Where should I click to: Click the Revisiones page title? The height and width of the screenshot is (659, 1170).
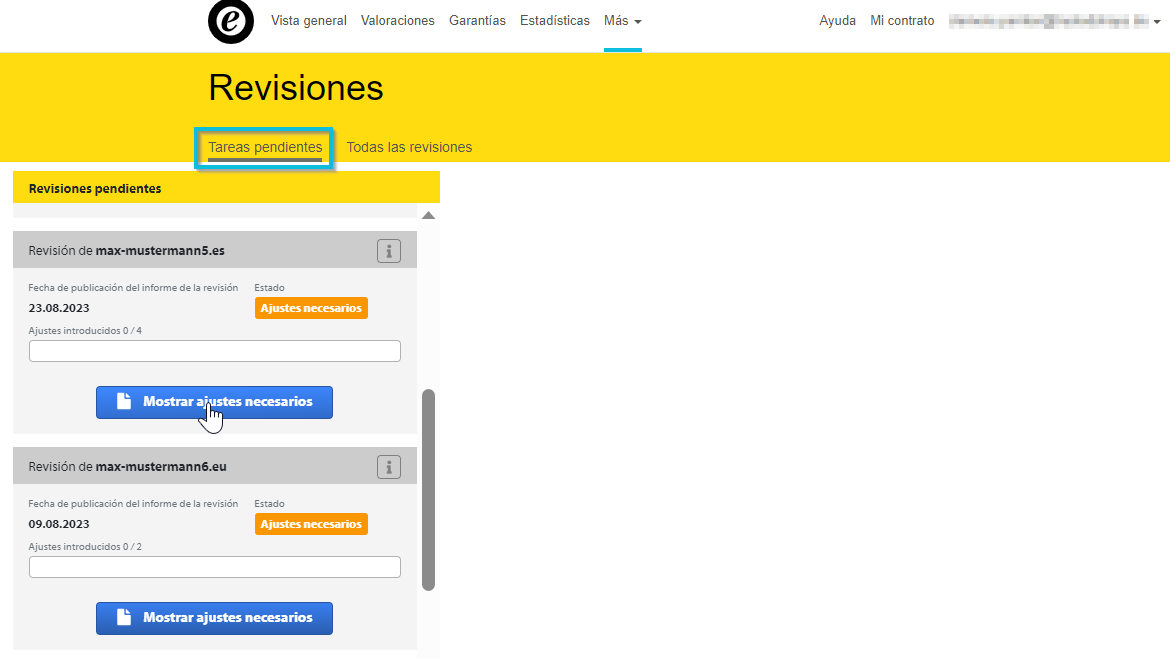point(295,88)
